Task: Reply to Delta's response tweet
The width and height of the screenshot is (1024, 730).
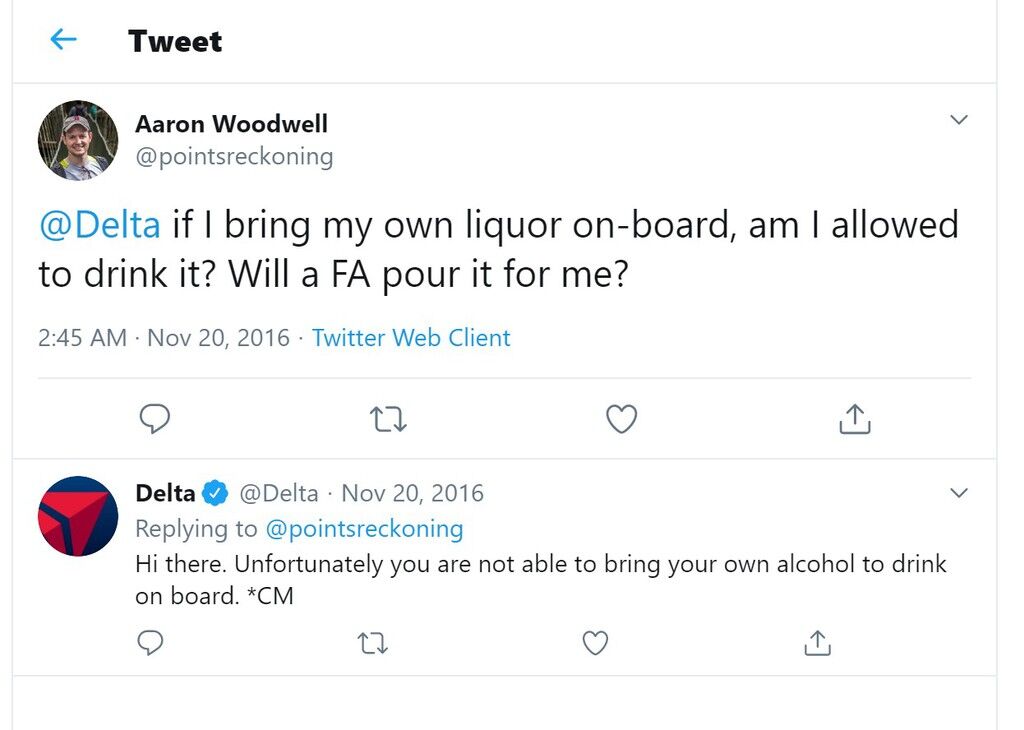Action: coord(151,643)
